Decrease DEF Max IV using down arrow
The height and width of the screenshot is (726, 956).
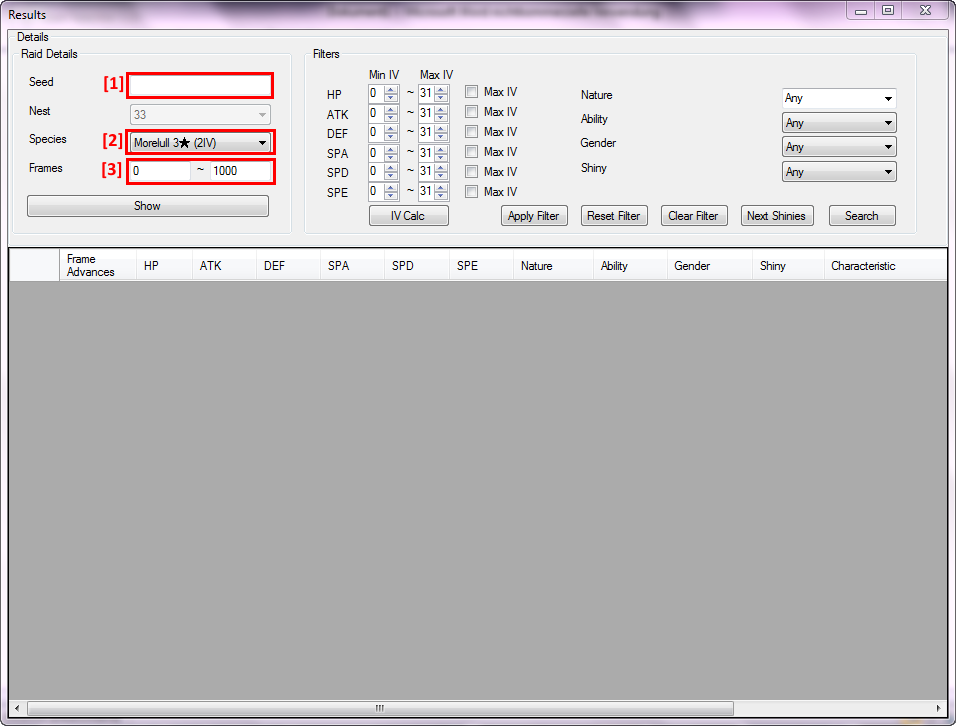(440, 135)
